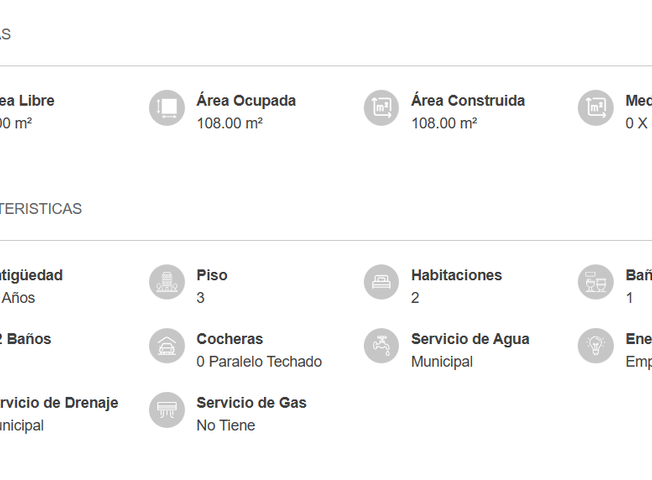
Task: Click the Servicio de Agua heading
Action: 470,339
